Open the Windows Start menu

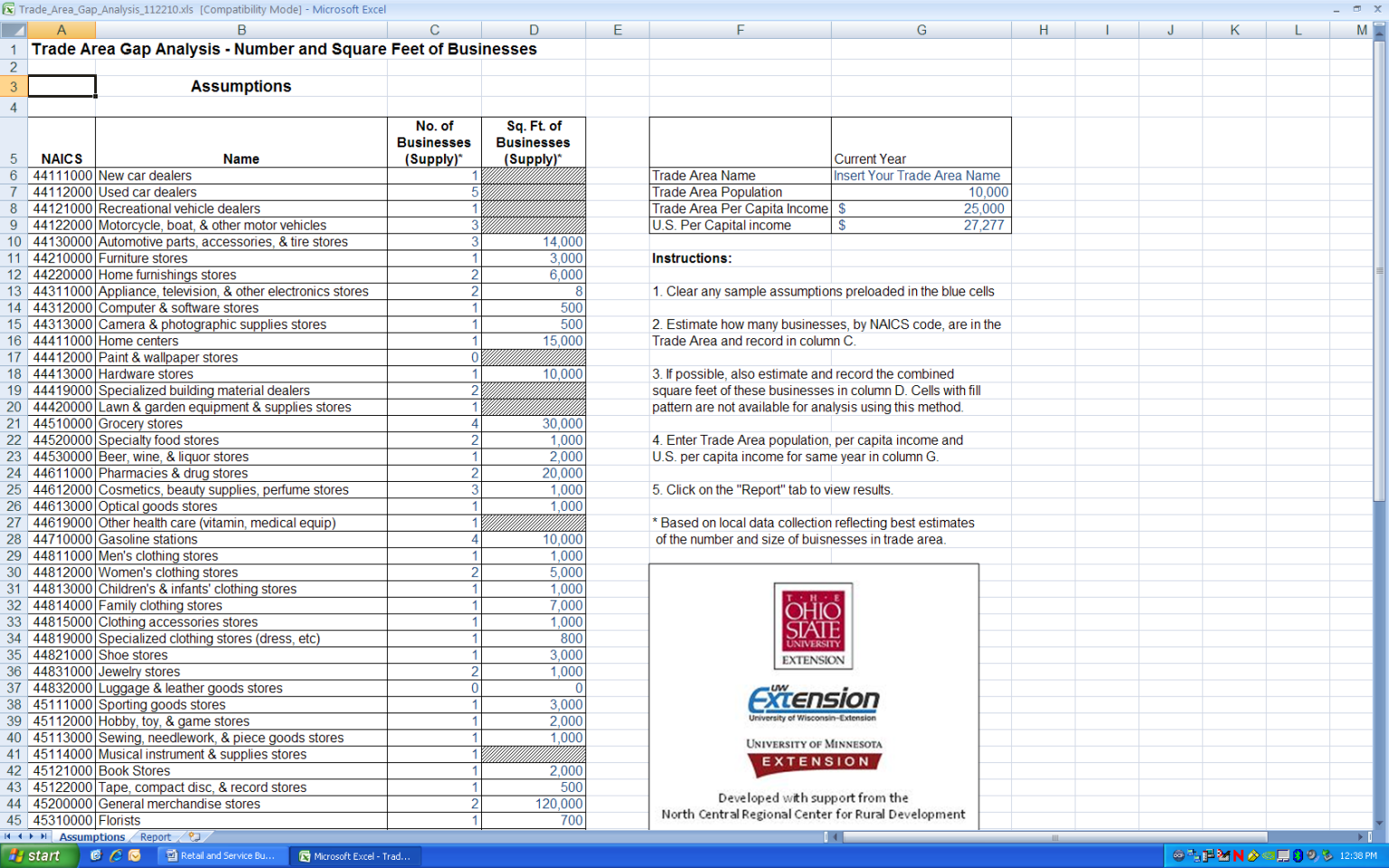(x=36, y=855)
